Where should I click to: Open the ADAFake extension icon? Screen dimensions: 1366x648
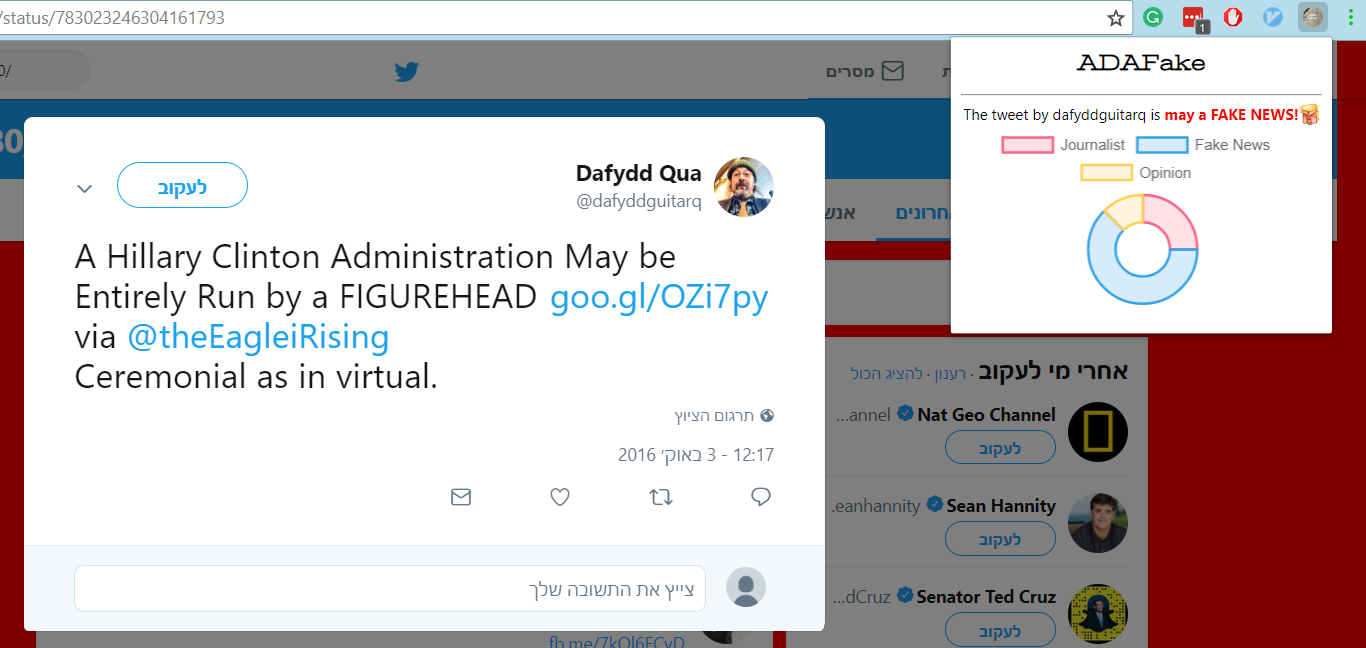[x=1312, y=17]
